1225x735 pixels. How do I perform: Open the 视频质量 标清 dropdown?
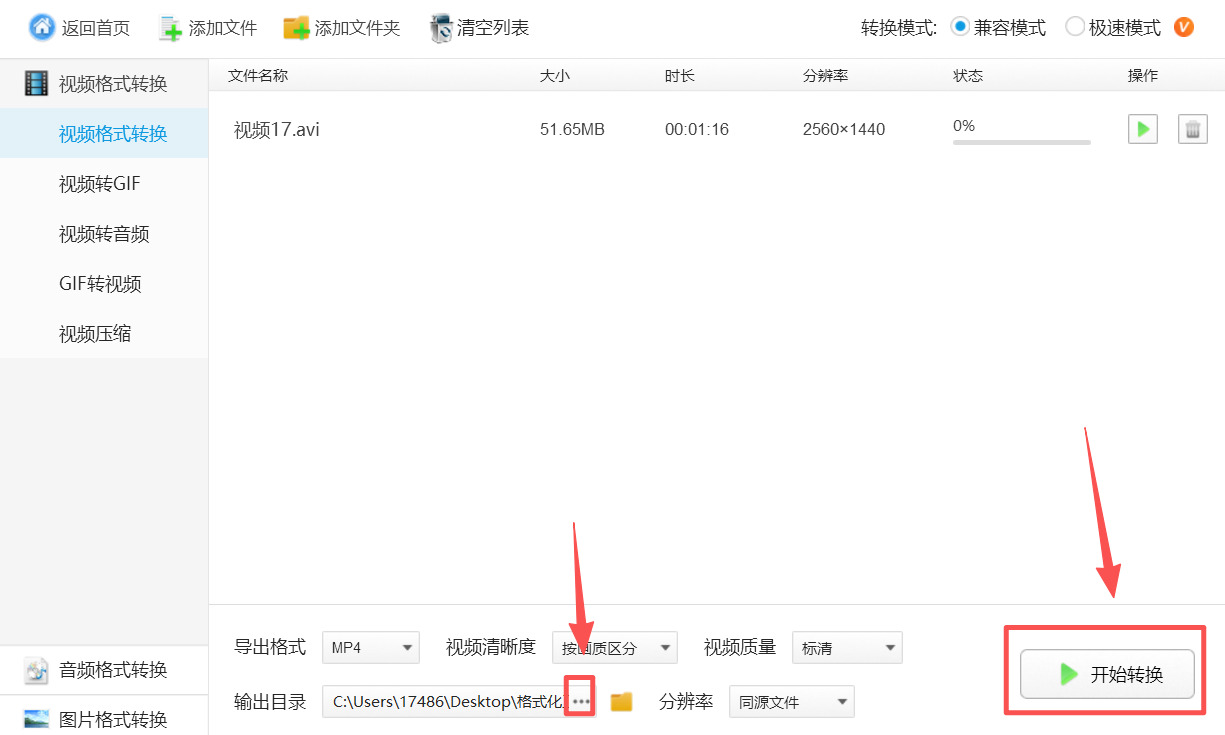pos(847,648)
